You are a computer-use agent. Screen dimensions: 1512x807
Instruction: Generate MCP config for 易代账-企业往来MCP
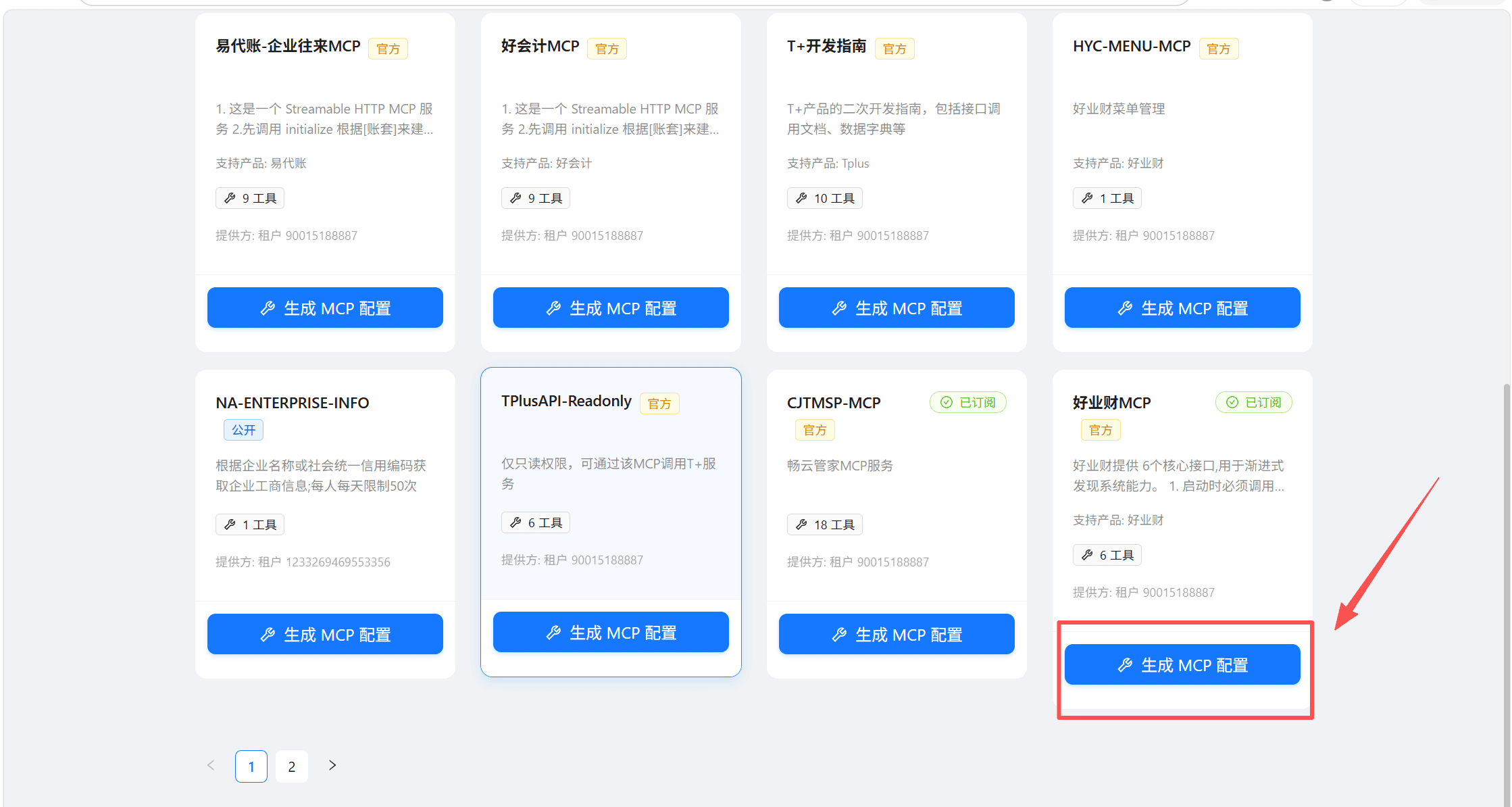325,308
